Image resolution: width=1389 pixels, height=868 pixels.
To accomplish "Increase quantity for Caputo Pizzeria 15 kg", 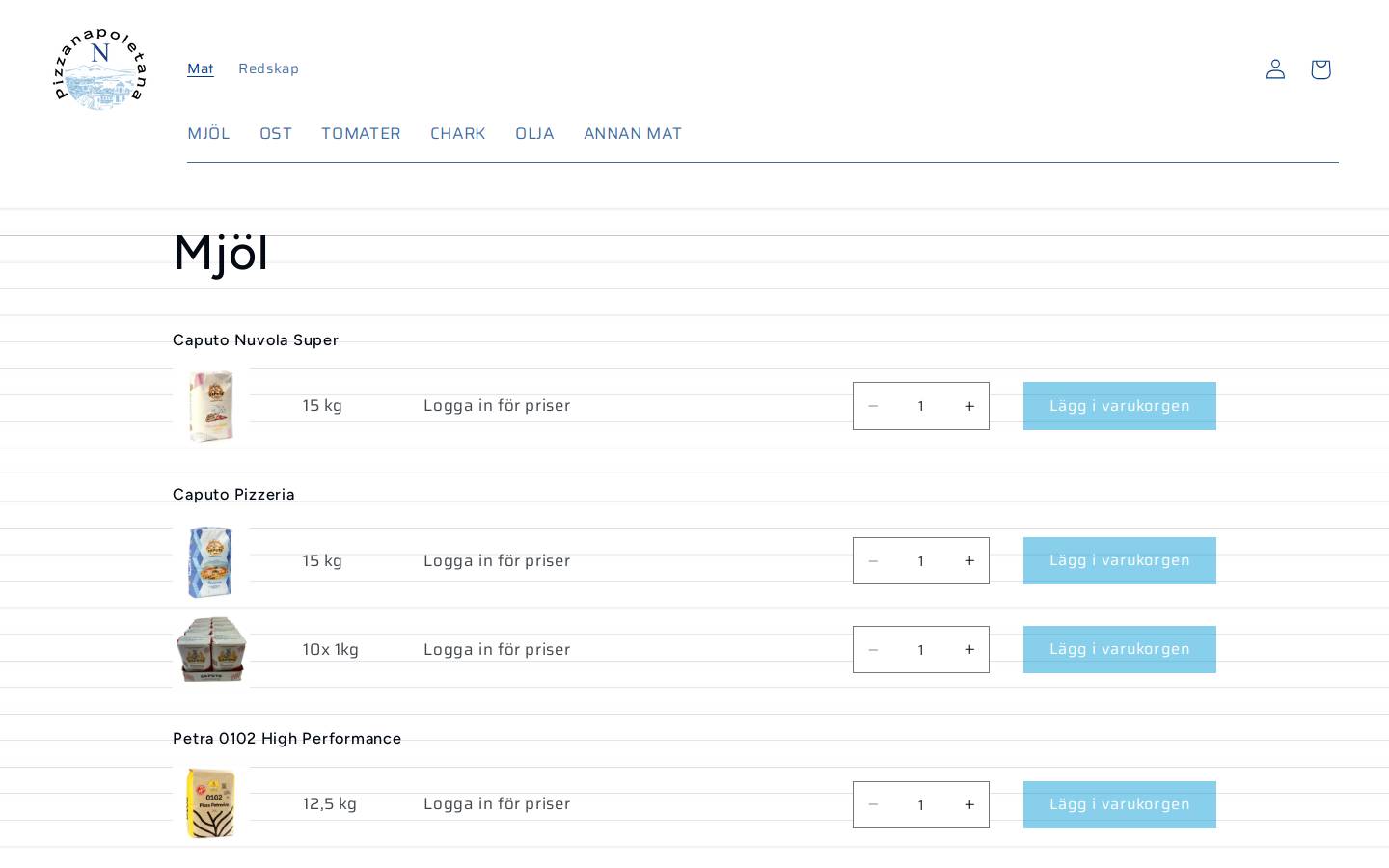I will pyautogui.click(x=969, y=560).
